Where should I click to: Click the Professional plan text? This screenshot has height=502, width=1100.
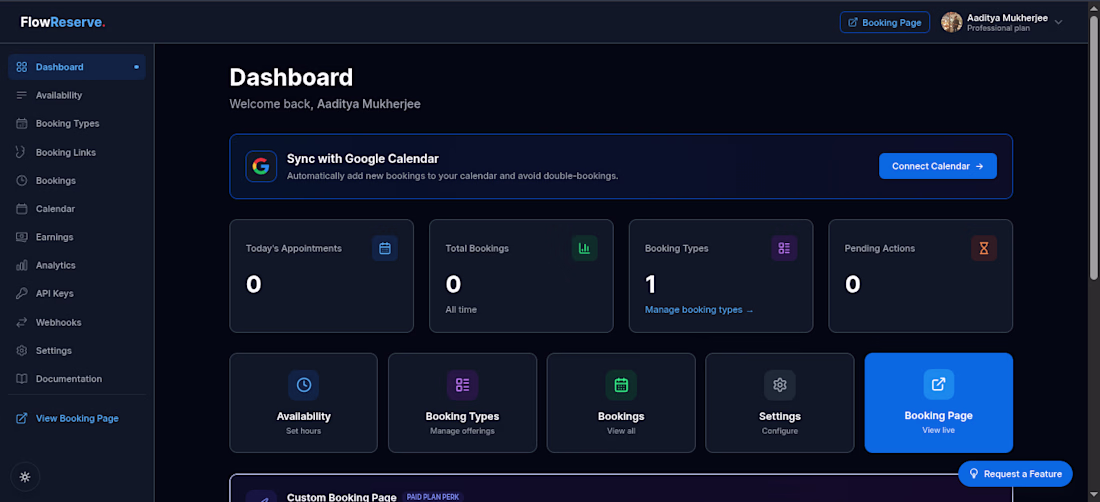pyautogui.click(x=998, y=29)
